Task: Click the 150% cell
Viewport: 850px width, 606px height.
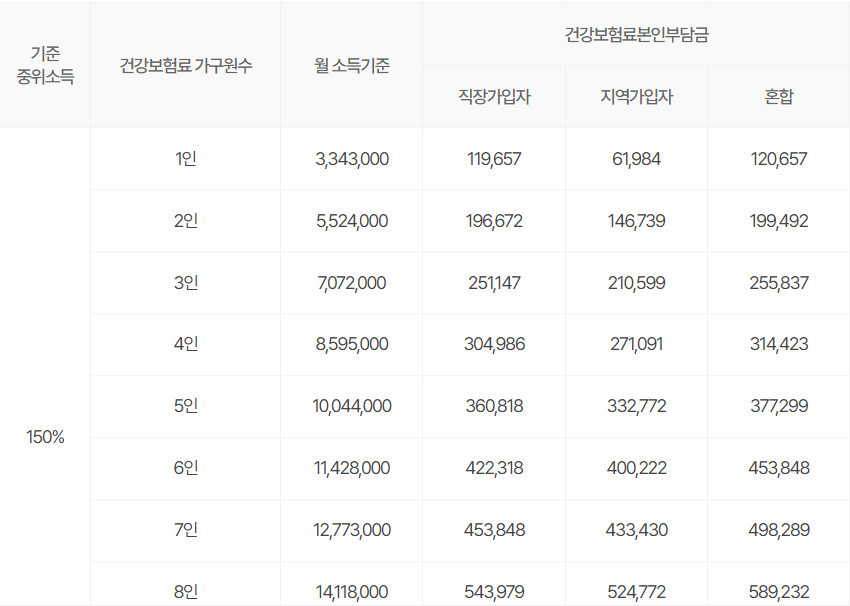Action: 45,437
